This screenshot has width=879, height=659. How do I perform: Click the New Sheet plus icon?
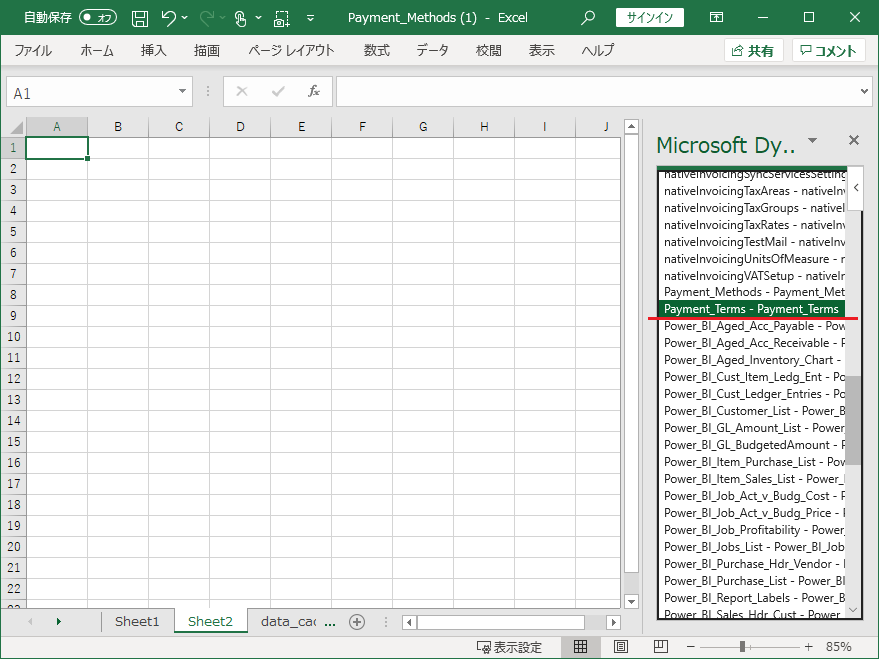(x=357, y=621)
